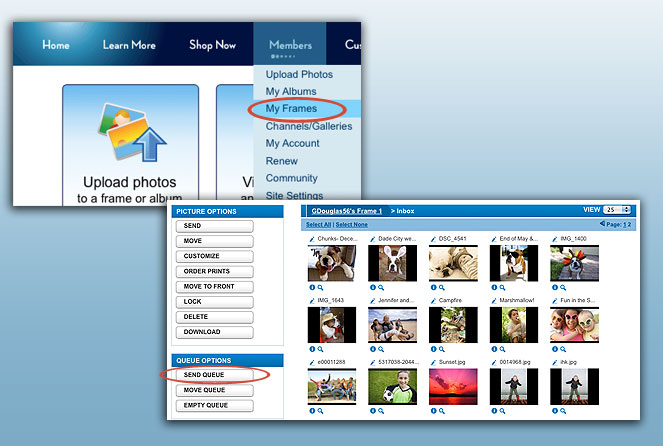Screen dimensions: 663x446
Task: Click the edit pencil beside Sunset.jpg
Action: pos(433,363)
